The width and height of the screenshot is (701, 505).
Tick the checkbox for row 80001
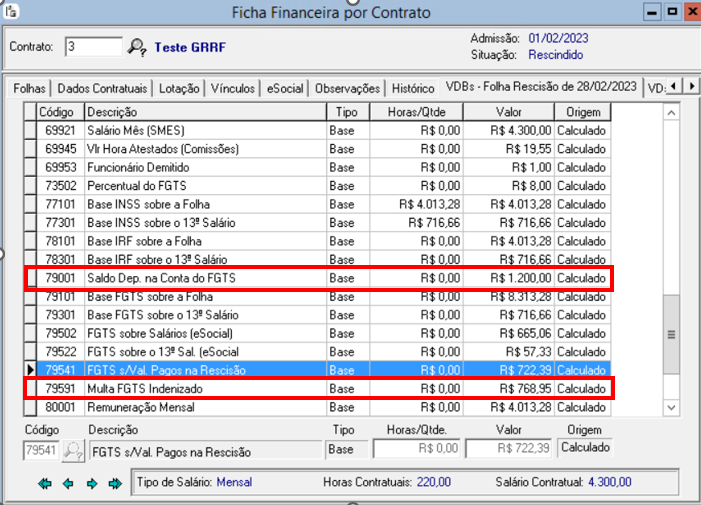(x=30, y=408)
